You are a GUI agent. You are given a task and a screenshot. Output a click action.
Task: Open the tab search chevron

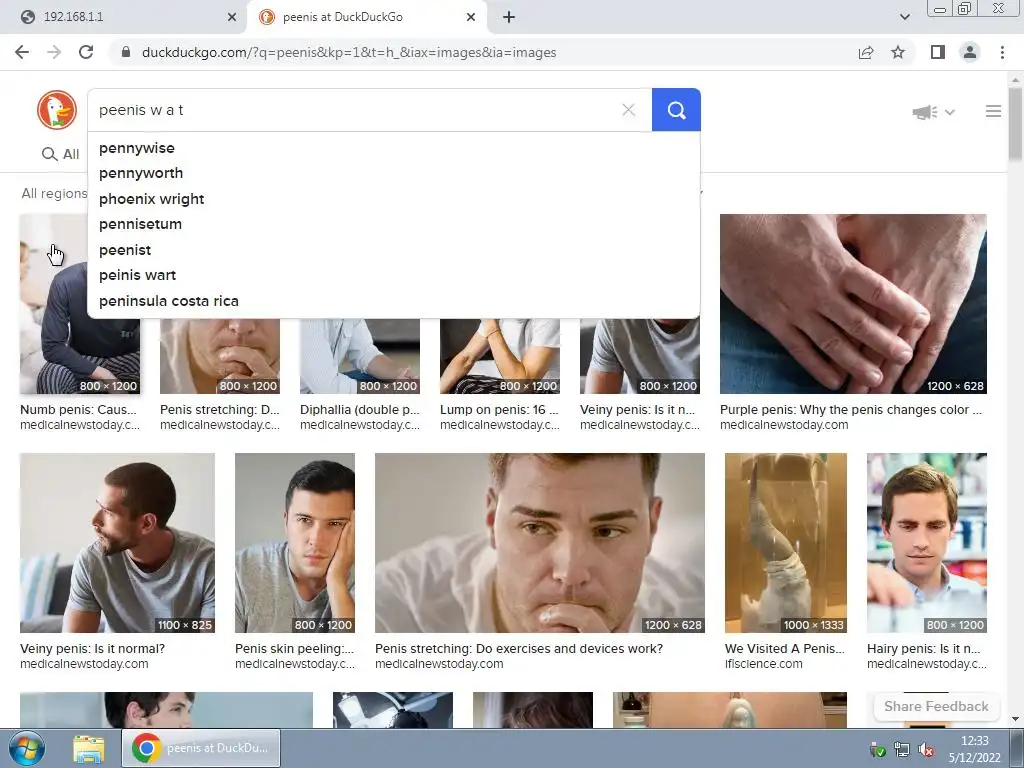(x=904, y=17)
